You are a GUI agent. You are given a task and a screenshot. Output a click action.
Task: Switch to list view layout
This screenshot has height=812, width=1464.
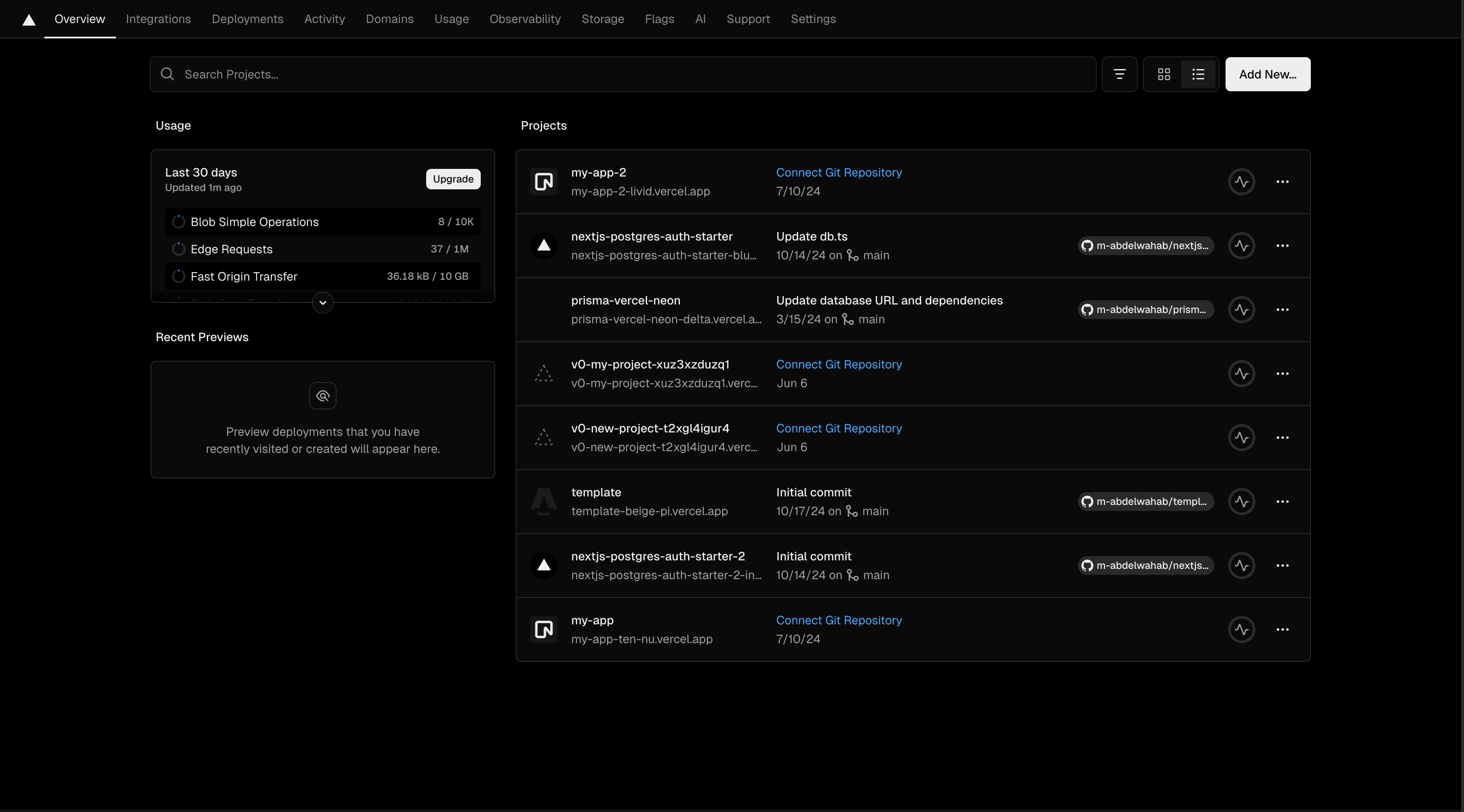click(x=1198, y=75)
